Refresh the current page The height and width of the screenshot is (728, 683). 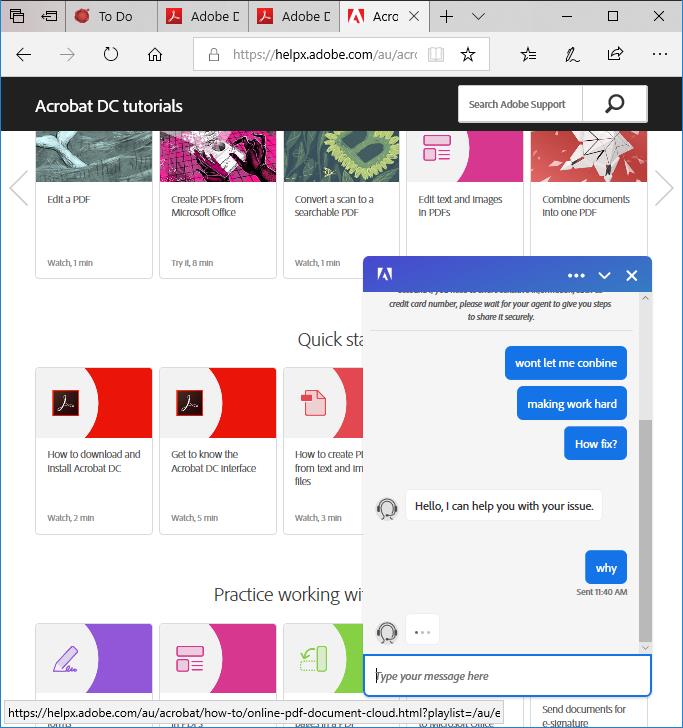point(111,55)
